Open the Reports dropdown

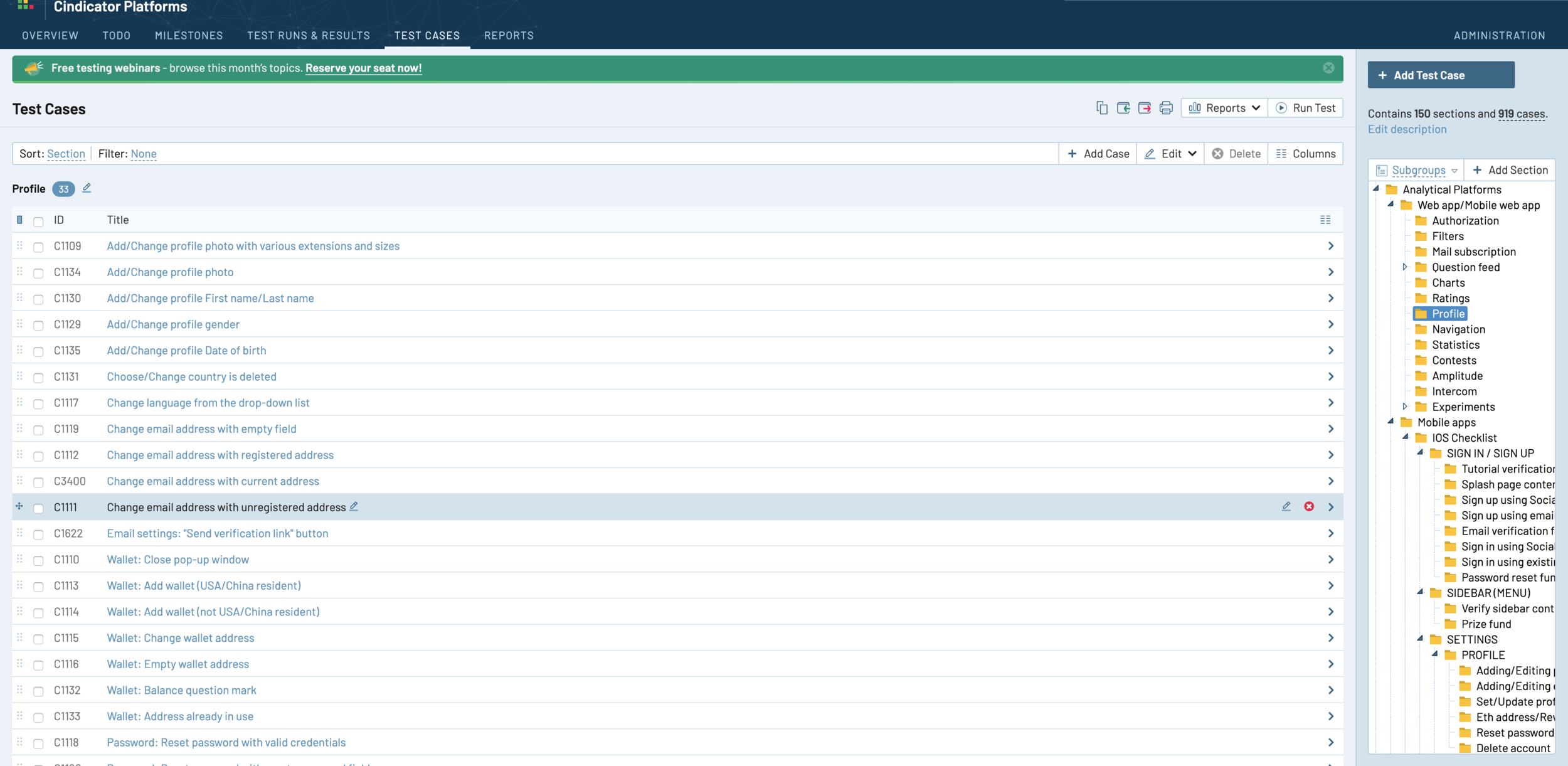[1224, 108]
